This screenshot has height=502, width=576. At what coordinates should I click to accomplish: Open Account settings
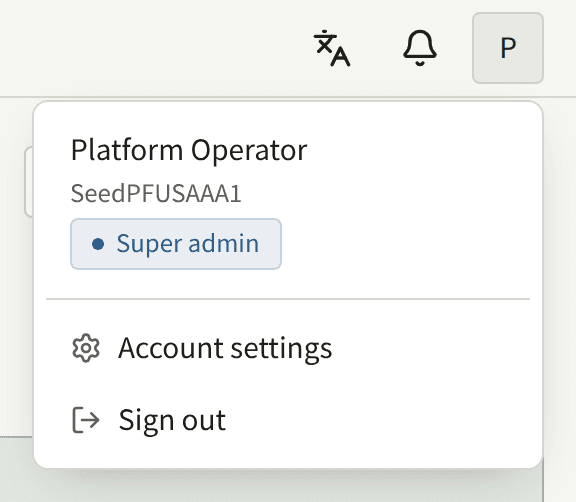[x=288, y=348]
